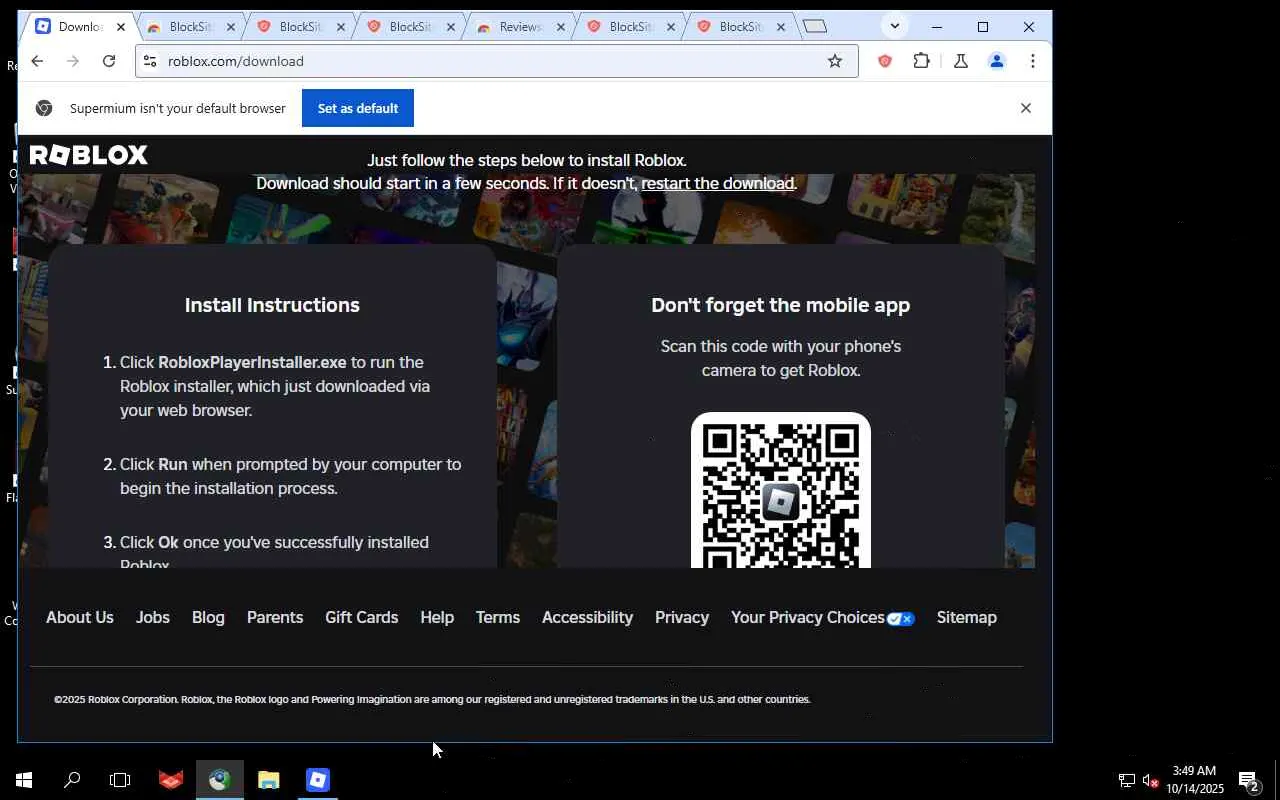Screen dimensions: 1280x800
Task: Open the Privacy footer link
Action: (x=682, y=617)
